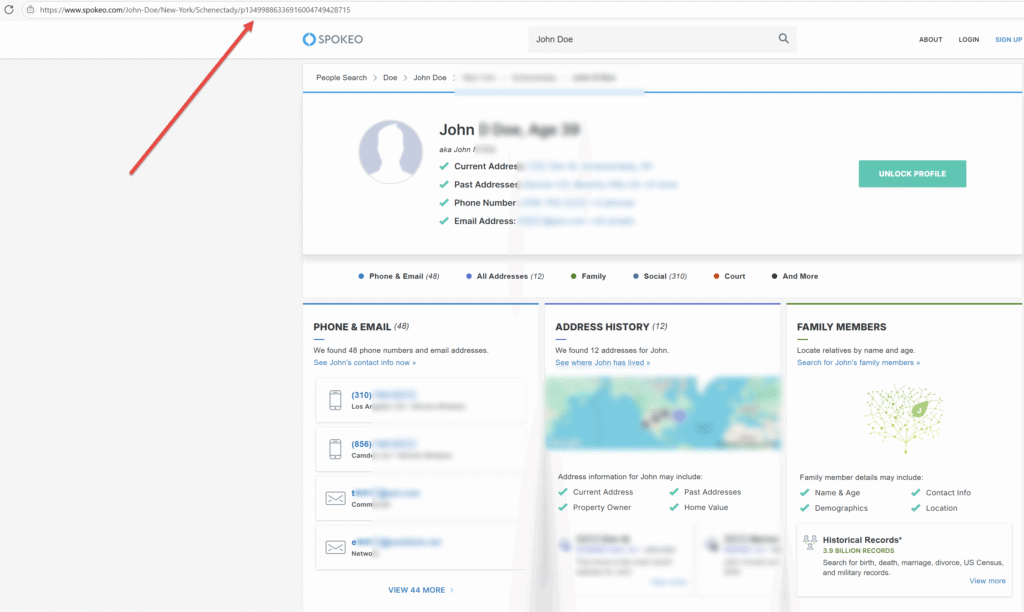
Task: Open See John's contact info now link
Action: [x=364, y=362]
